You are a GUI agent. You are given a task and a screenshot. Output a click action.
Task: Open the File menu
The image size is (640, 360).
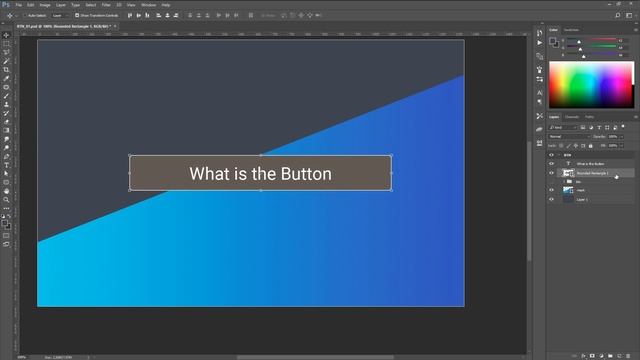pos(18,5)
